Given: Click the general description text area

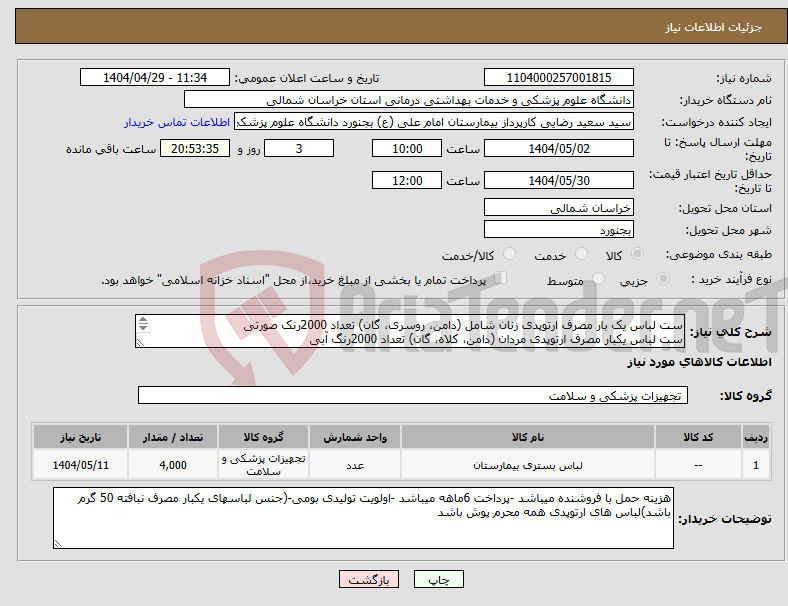Looking at the screenshot, I should pos(410,331).
